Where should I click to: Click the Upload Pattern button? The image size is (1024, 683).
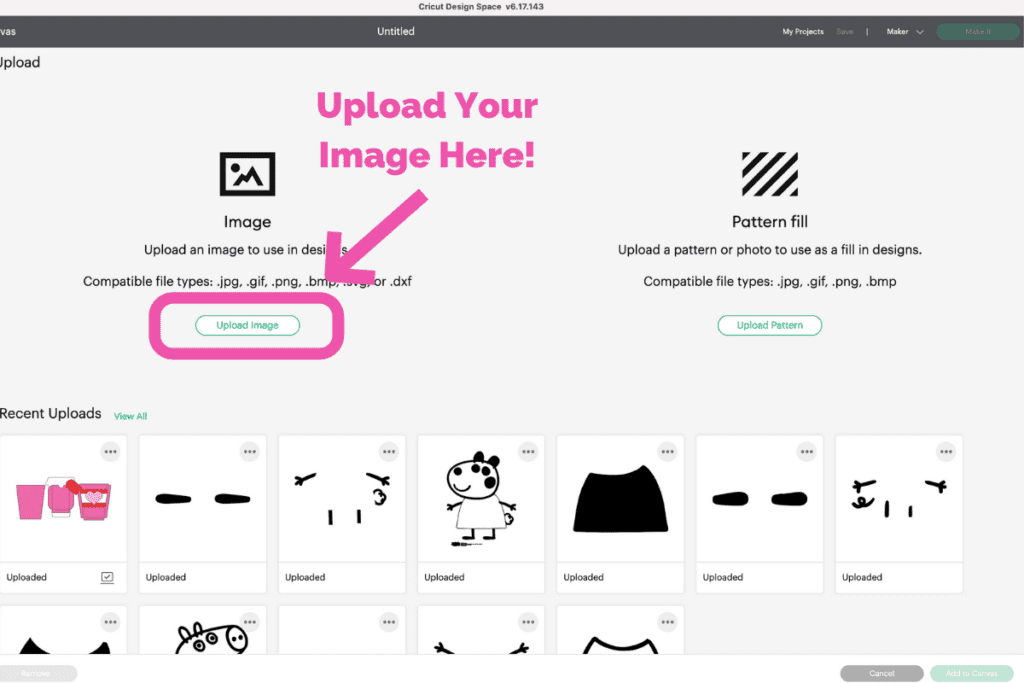pyautogui.click(x=769, y=325)
